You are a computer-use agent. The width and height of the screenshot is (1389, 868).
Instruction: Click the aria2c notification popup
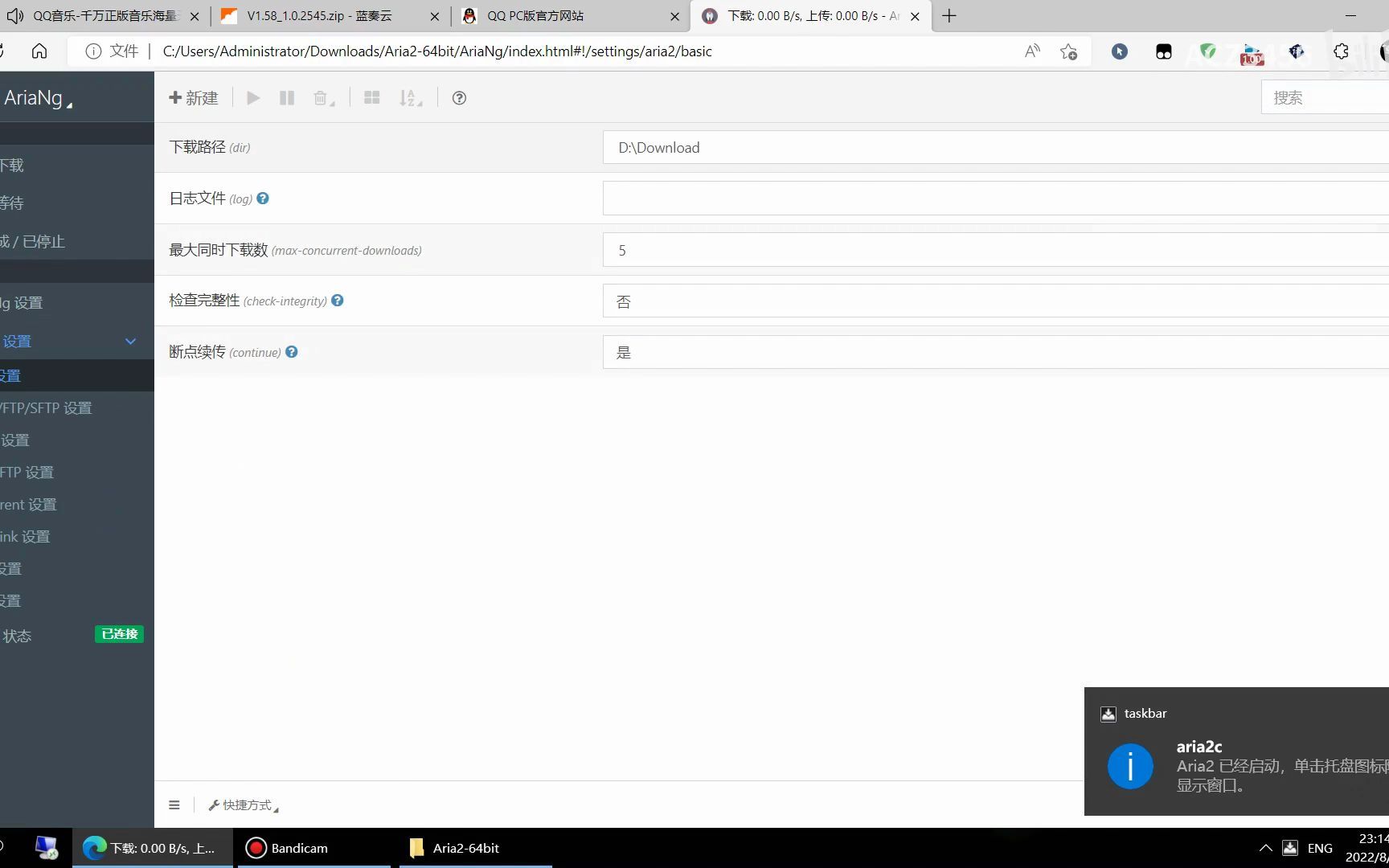[x=1236, y=751]
